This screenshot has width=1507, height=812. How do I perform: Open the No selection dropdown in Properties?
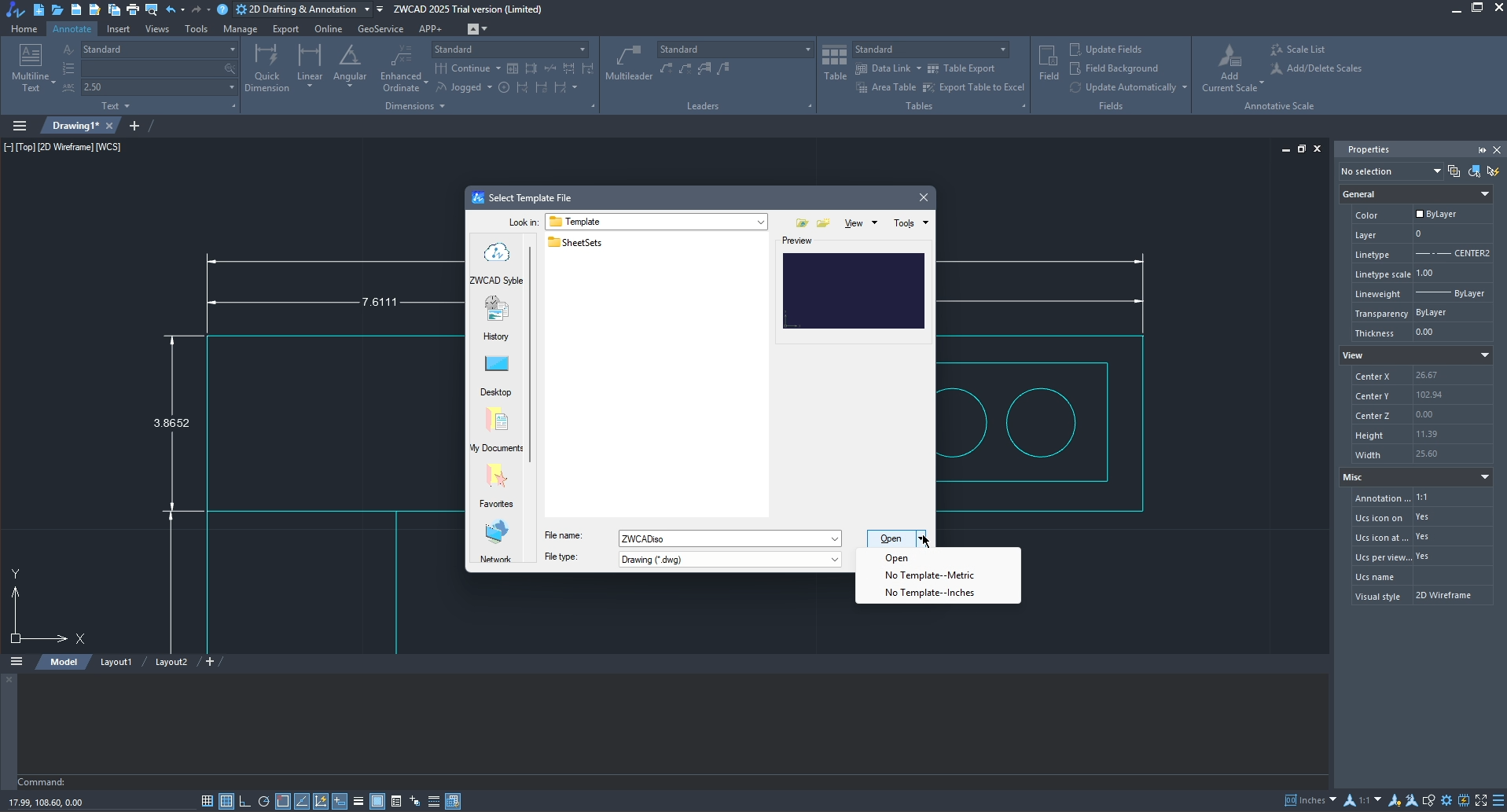pyautogui.click(x=1391, y=171)
